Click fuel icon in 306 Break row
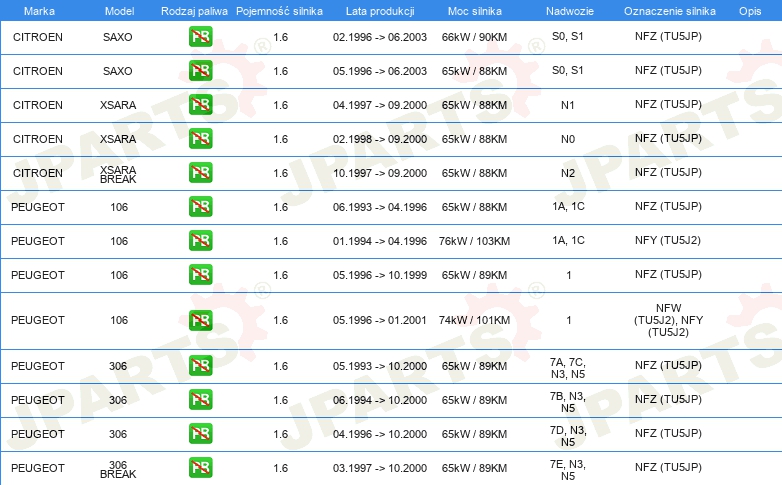Screen dimensions: 782x485 click(x=200, y=467)
